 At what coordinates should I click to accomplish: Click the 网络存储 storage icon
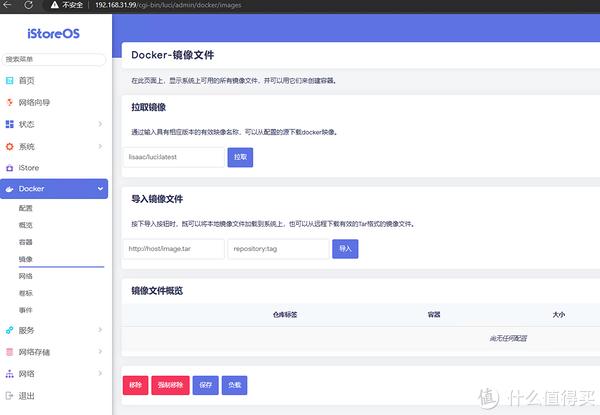click(10, 352)
